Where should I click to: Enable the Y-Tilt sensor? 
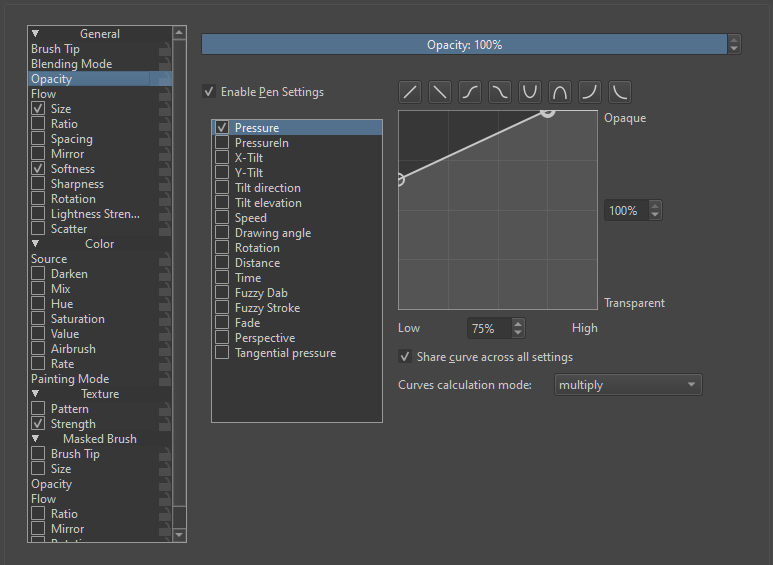point(222,173)
